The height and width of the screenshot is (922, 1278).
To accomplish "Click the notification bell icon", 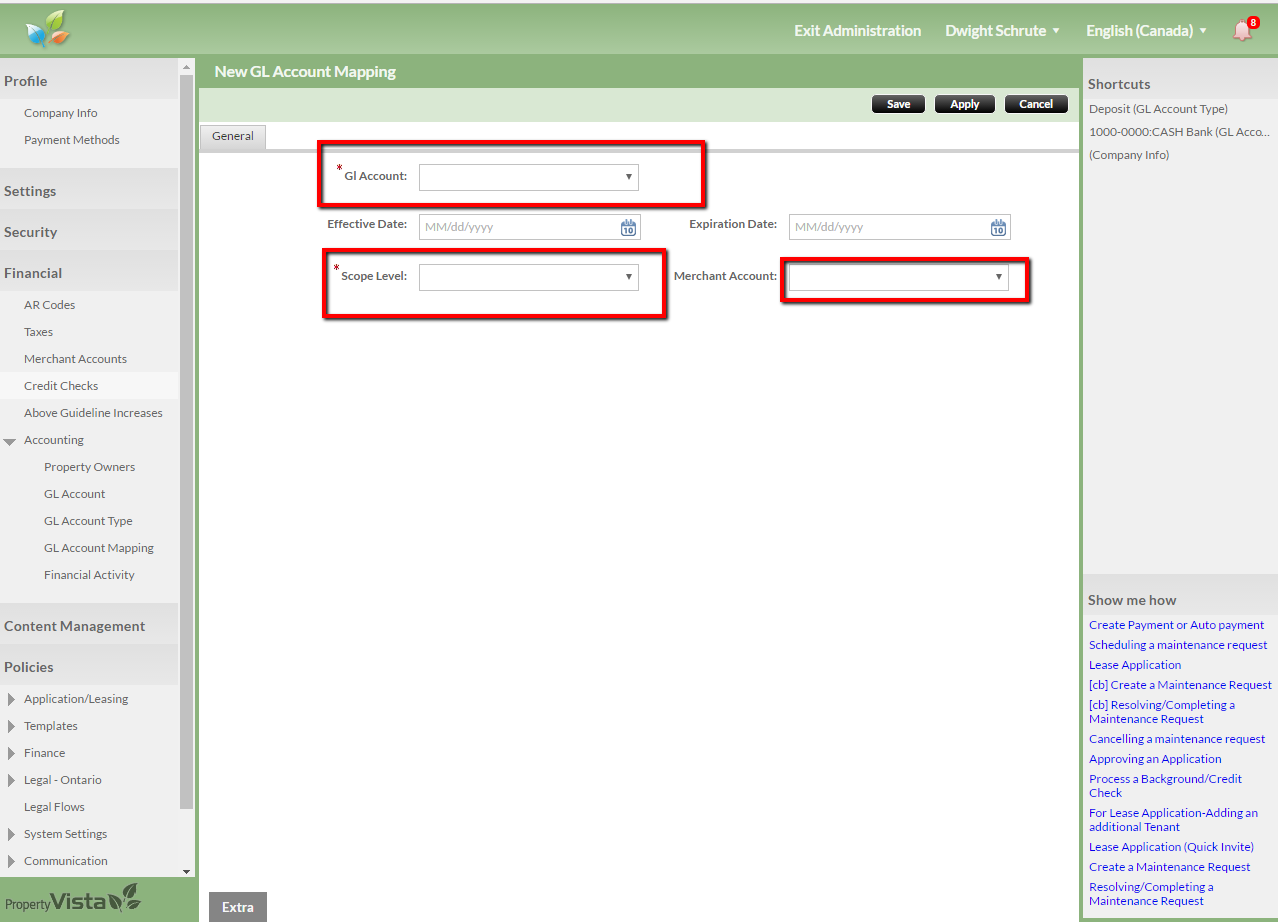I will pos(1242,30).
